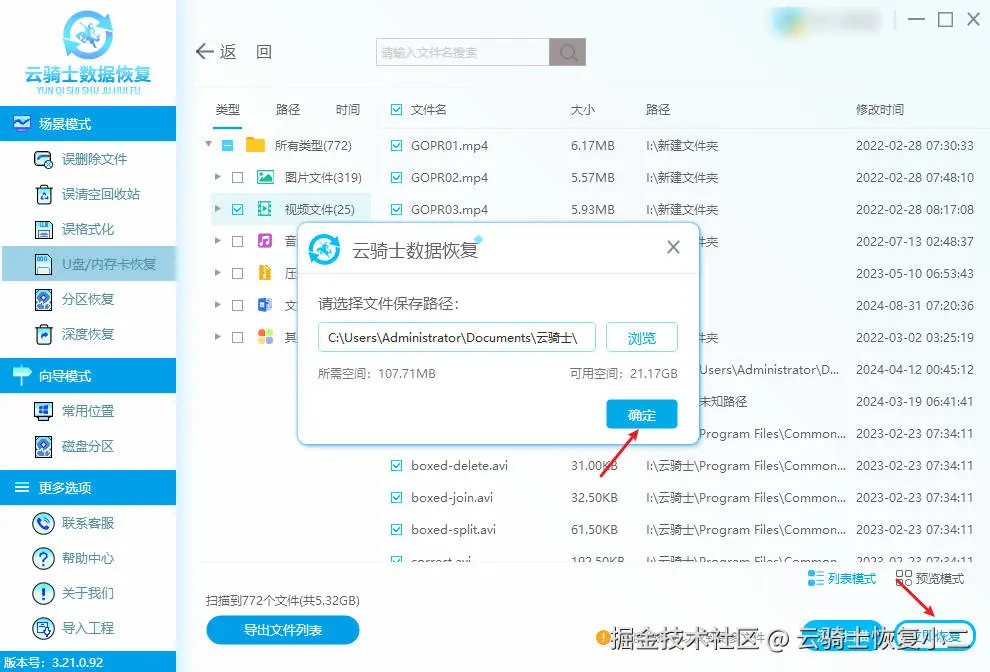Contact support via 联系客服
990x672 pixels.
click(x=74, y=523)
